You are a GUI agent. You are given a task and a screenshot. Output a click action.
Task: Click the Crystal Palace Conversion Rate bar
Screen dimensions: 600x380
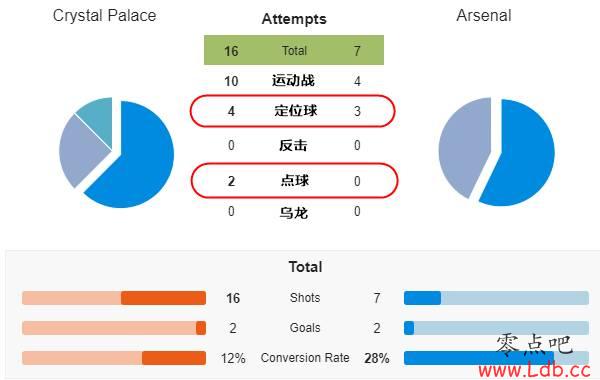pos(114,358)
